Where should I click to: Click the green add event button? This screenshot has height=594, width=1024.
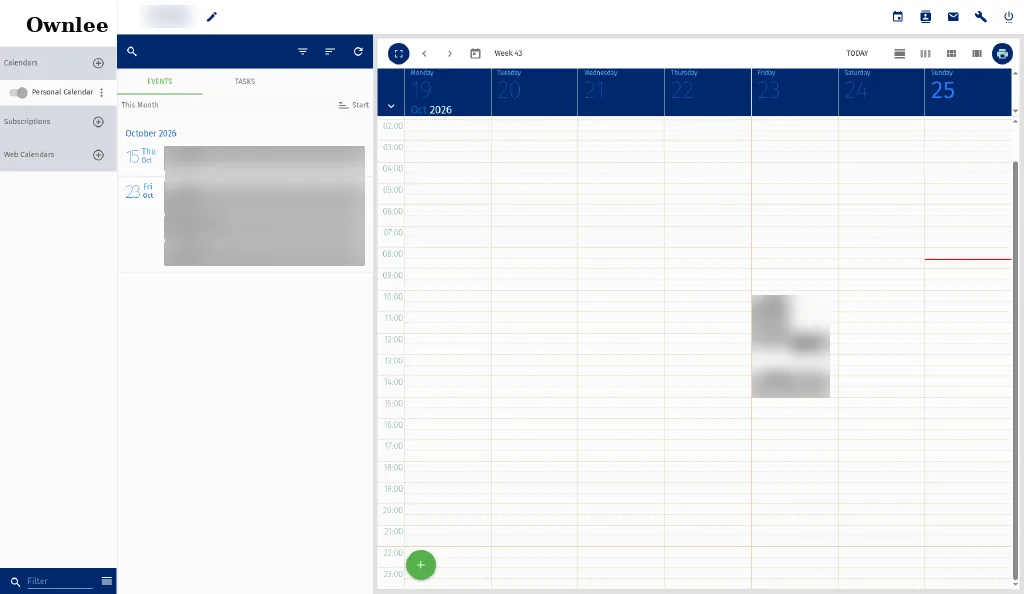click(x=421, y=565)
